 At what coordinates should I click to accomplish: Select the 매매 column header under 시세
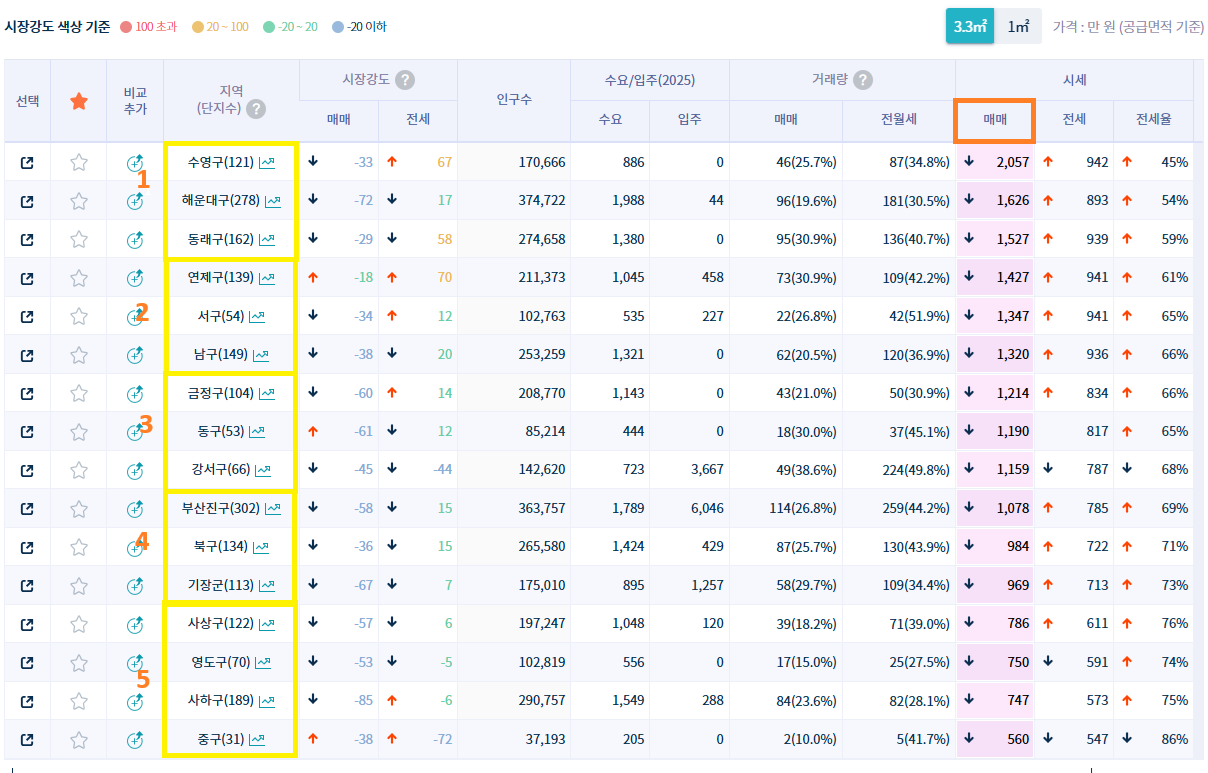[995, 119]
